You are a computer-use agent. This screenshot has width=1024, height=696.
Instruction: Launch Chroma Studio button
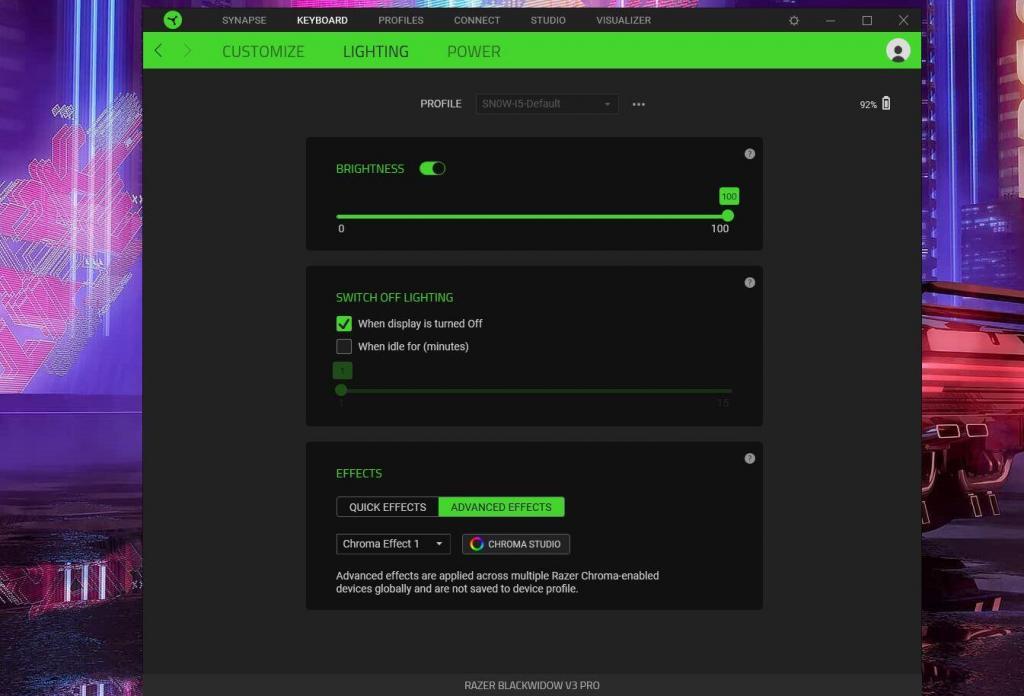[516, 544]
